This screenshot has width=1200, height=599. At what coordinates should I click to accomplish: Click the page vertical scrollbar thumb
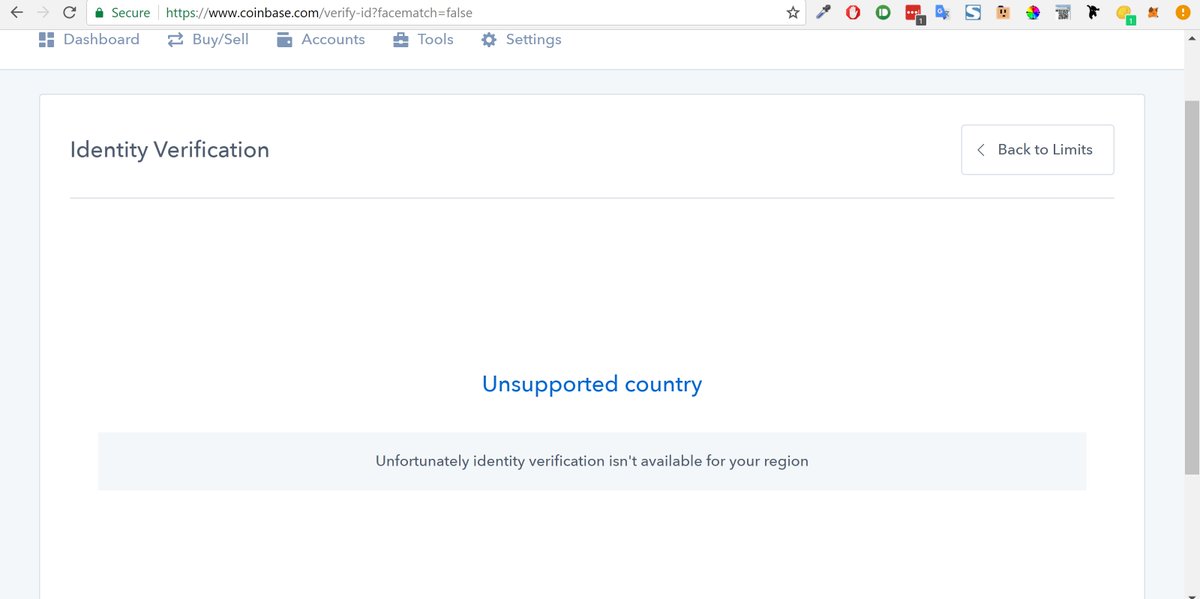pos(1191,287)
